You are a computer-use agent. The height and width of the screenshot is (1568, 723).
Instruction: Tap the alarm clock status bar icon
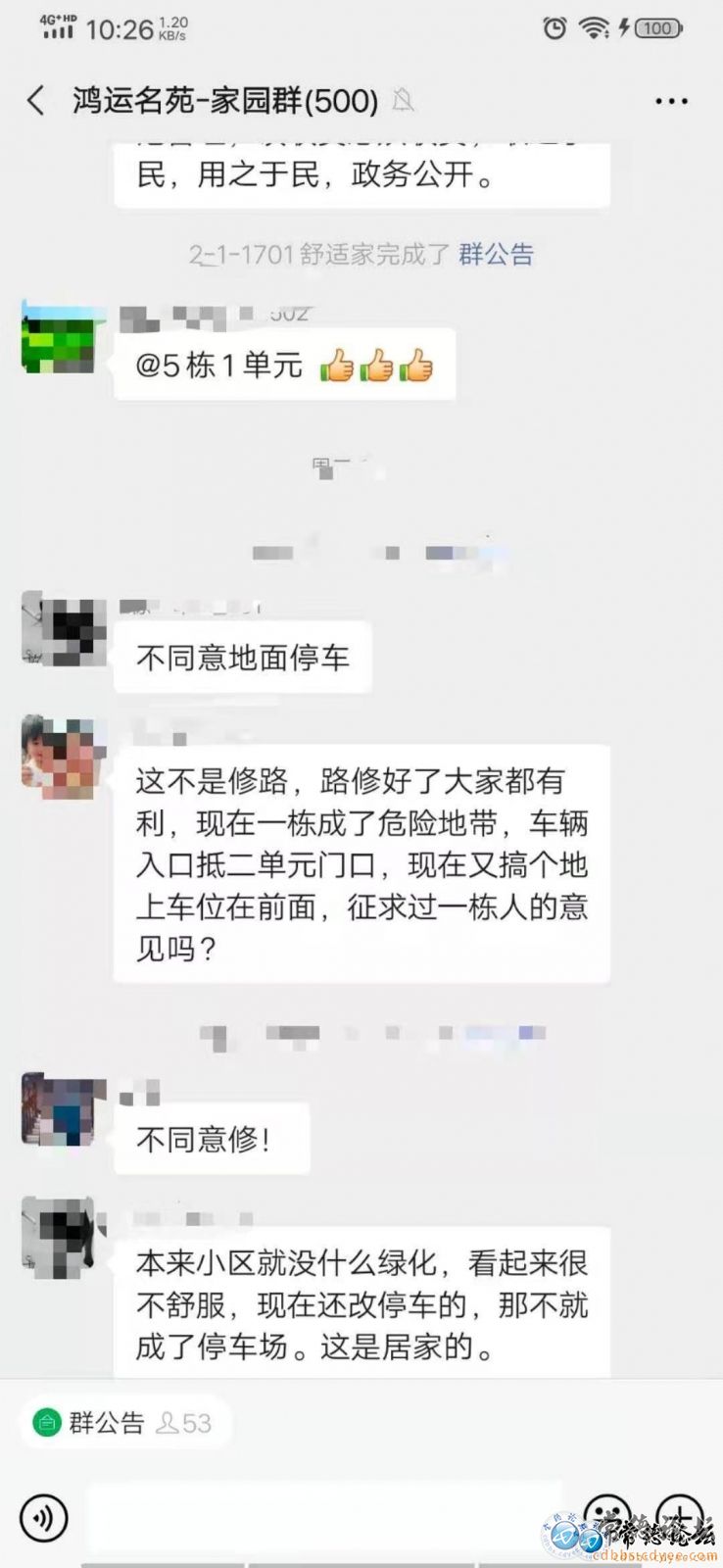pyautogui.click(x=554, y=28)
